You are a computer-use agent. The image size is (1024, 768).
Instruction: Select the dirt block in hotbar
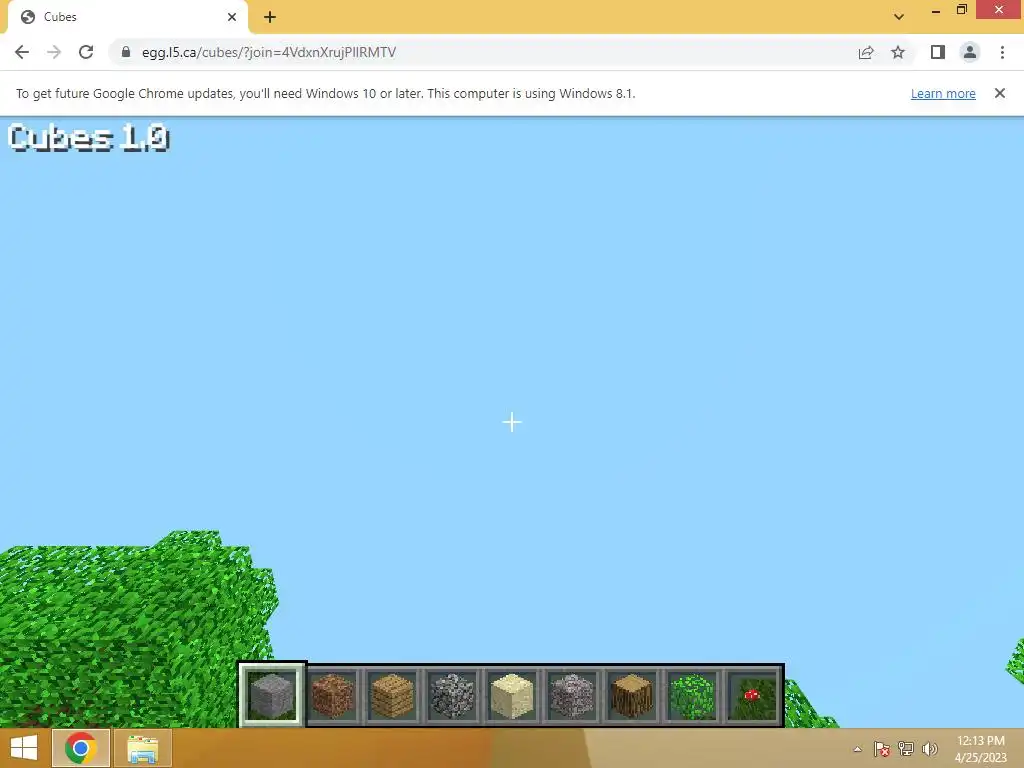(332, 696)
